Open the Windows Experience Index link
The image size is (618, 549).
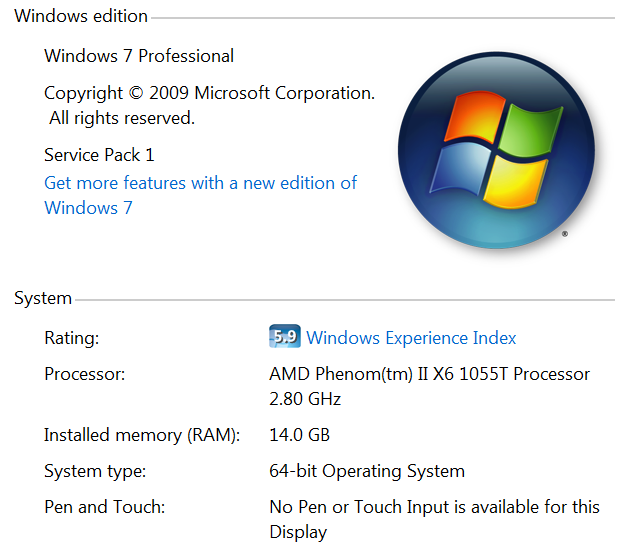pyautogui.click(x=411, y=338)
